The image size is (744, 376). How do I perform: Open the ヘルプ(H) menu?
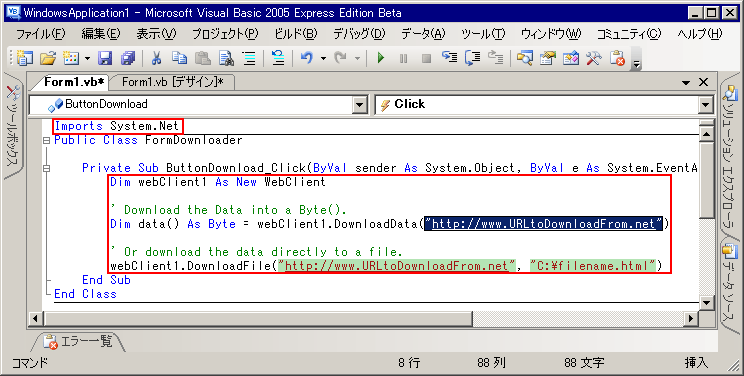tap(699, 34)
